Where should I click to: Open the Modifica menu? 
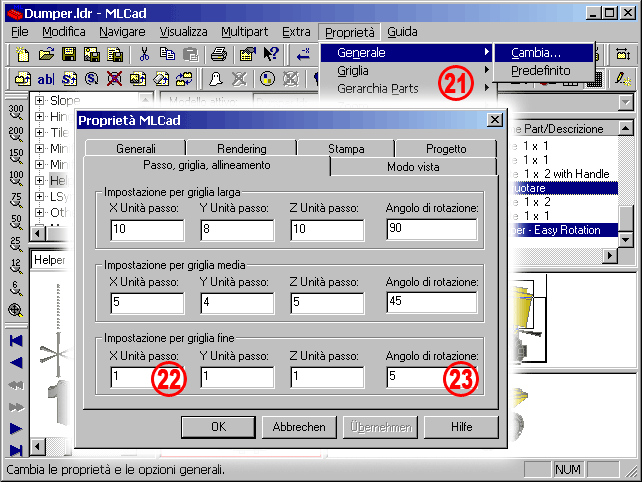click(64, 32)
